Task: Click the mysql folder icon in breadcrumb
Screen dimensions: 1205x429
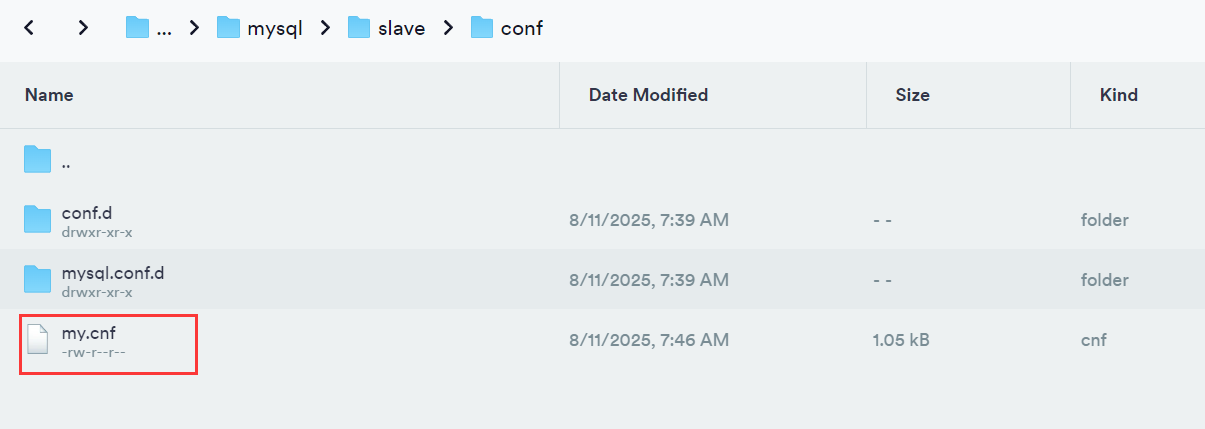Action: coord(229,28)
